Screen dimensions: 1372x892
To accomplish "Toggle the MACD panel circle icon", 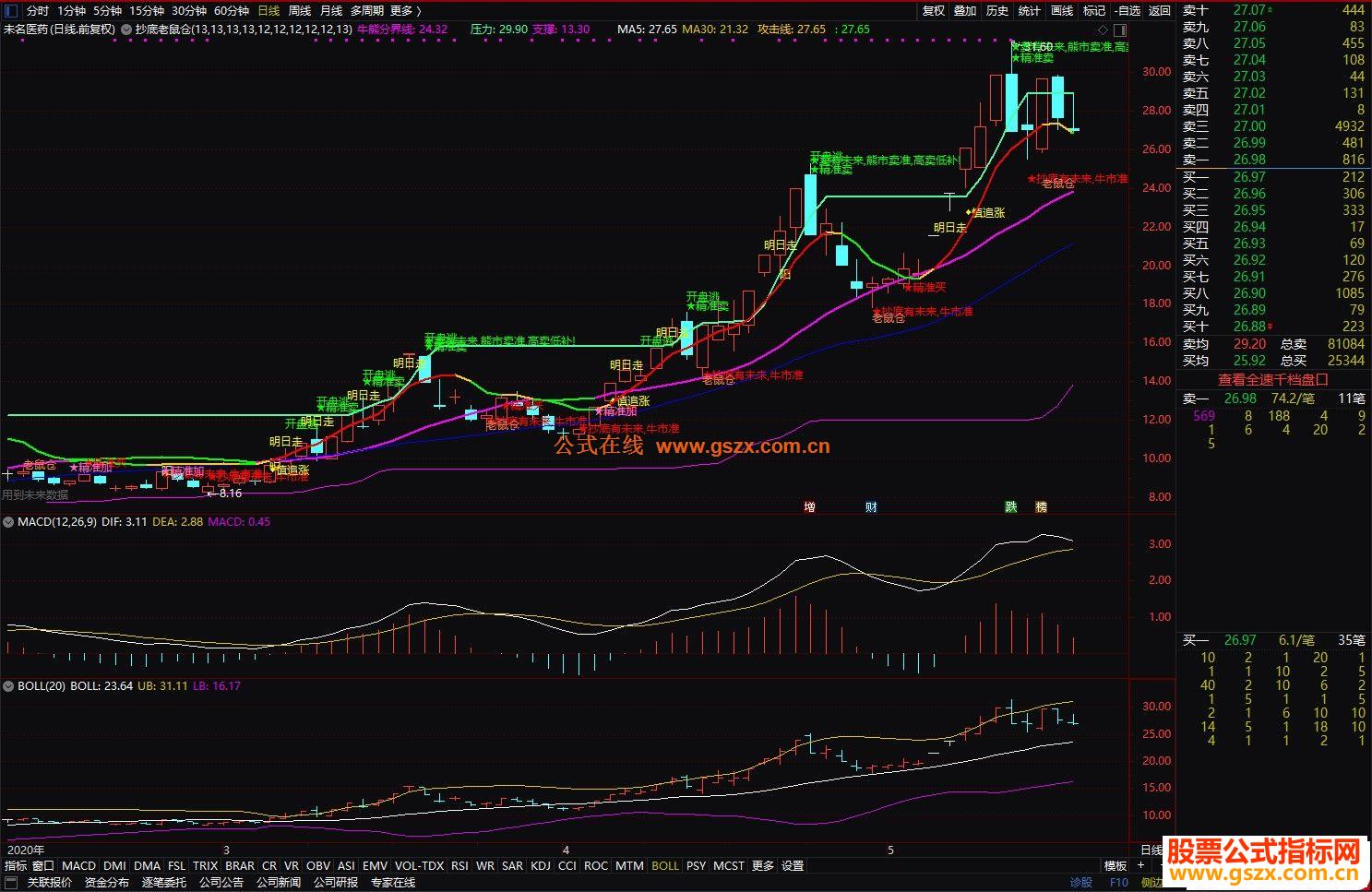I will point(8,522).
